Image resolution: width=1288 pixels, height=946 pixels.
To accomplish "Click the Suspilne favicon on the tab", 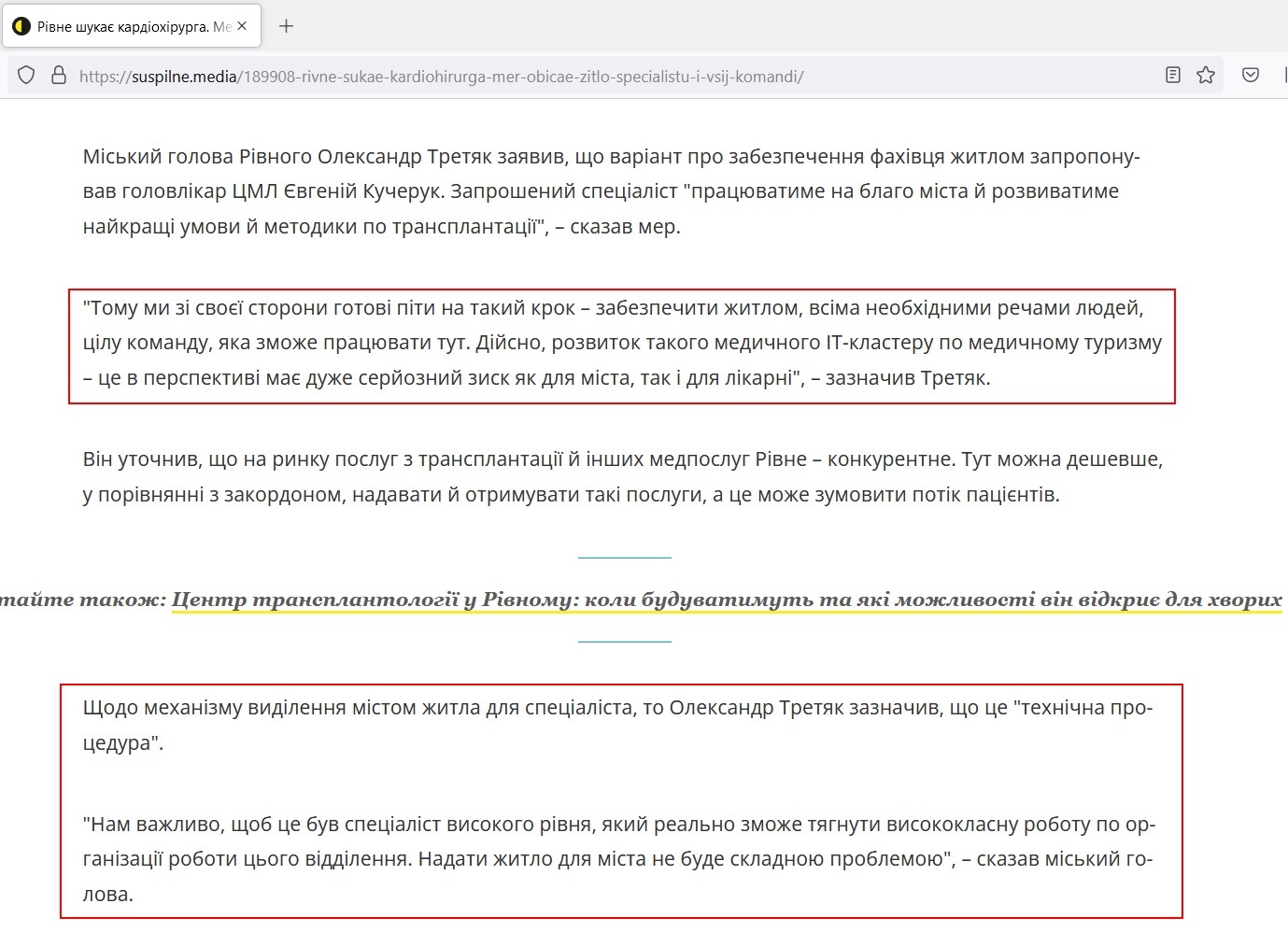I will pos(21,27).
